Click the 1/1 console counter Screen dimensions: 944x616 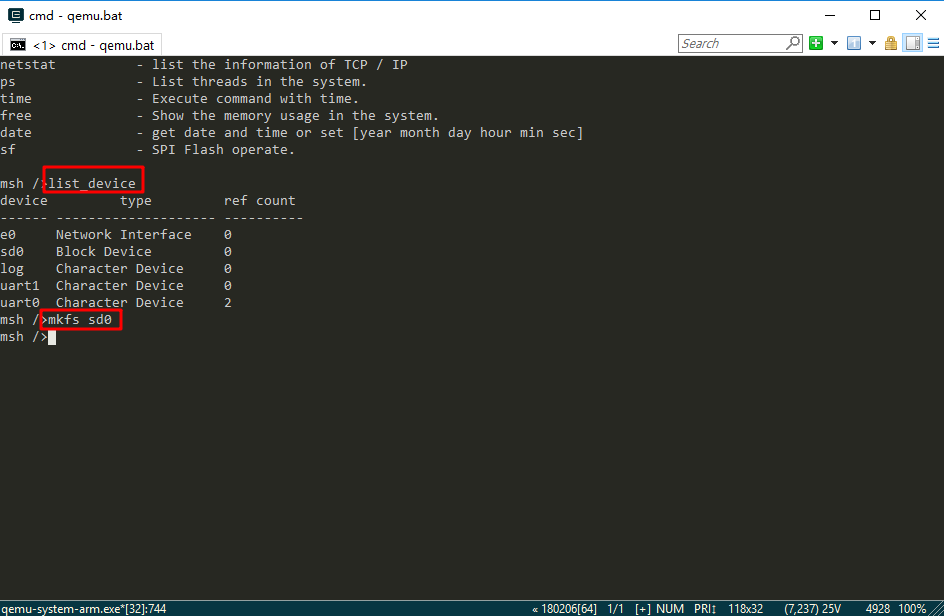pos(615,608)
